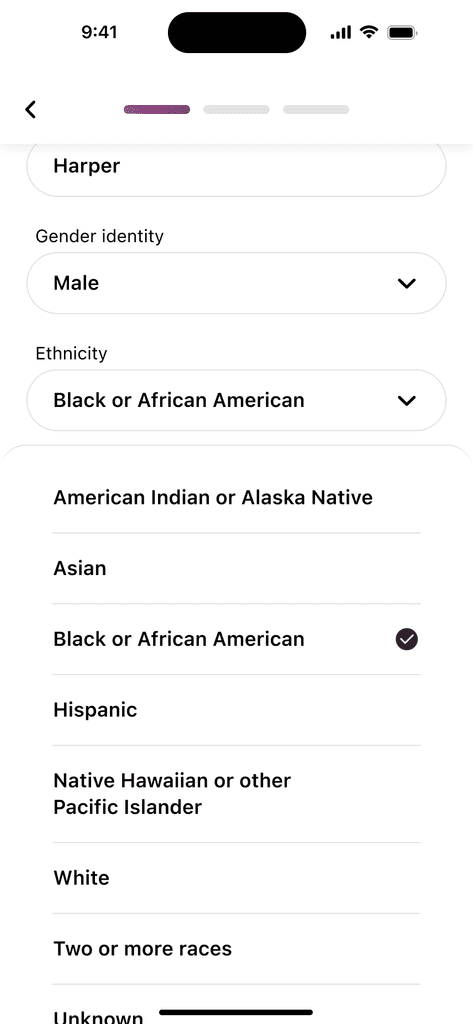Tap the Wi-Fi status icon

tap(369, 32)
